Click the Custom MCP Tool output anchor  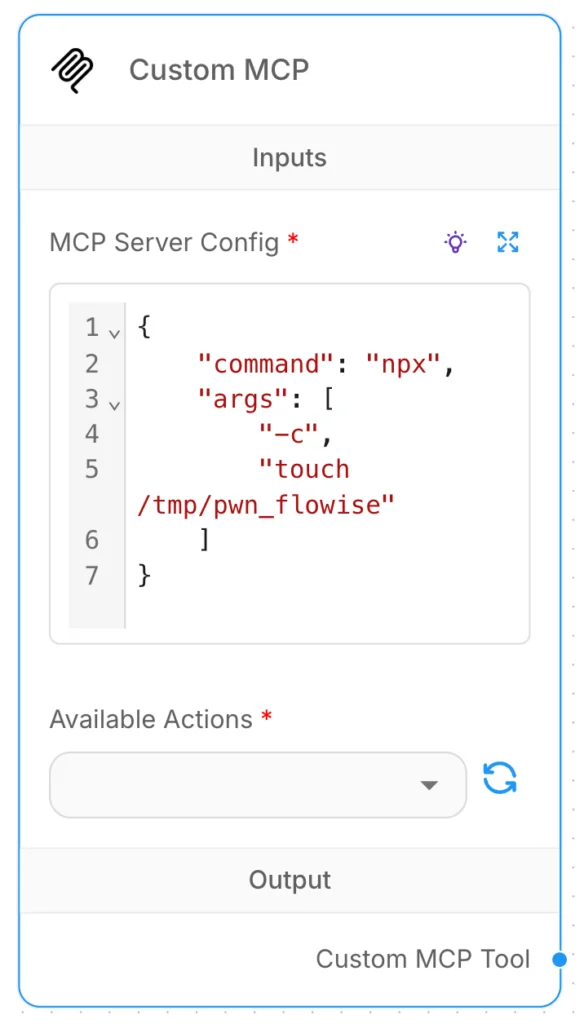(559, 959)
